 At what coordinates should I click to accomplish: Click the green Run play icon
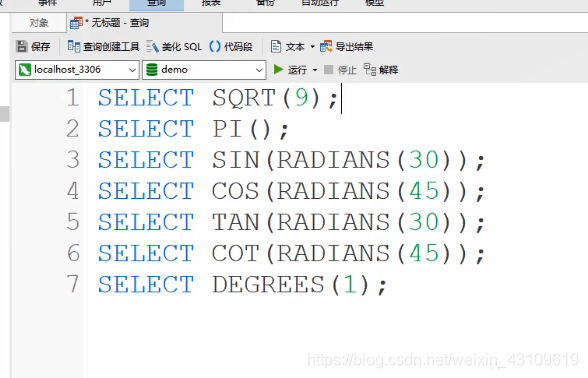278,69
